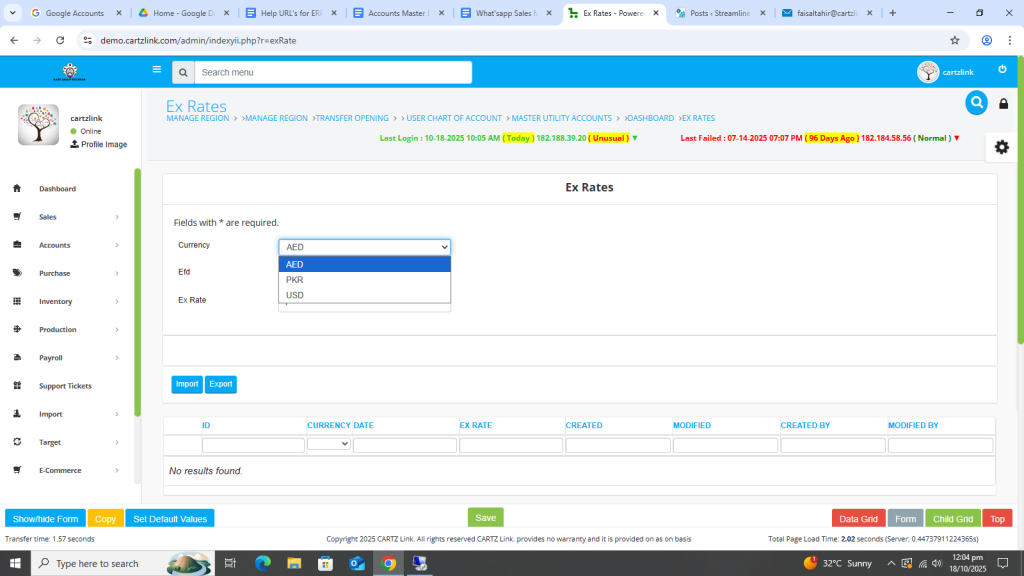Image resolution: width=1024 pixels, height=576 pixels.
Task: Click the Dashboard home icon in sidebar
Action: coord(17,189)
